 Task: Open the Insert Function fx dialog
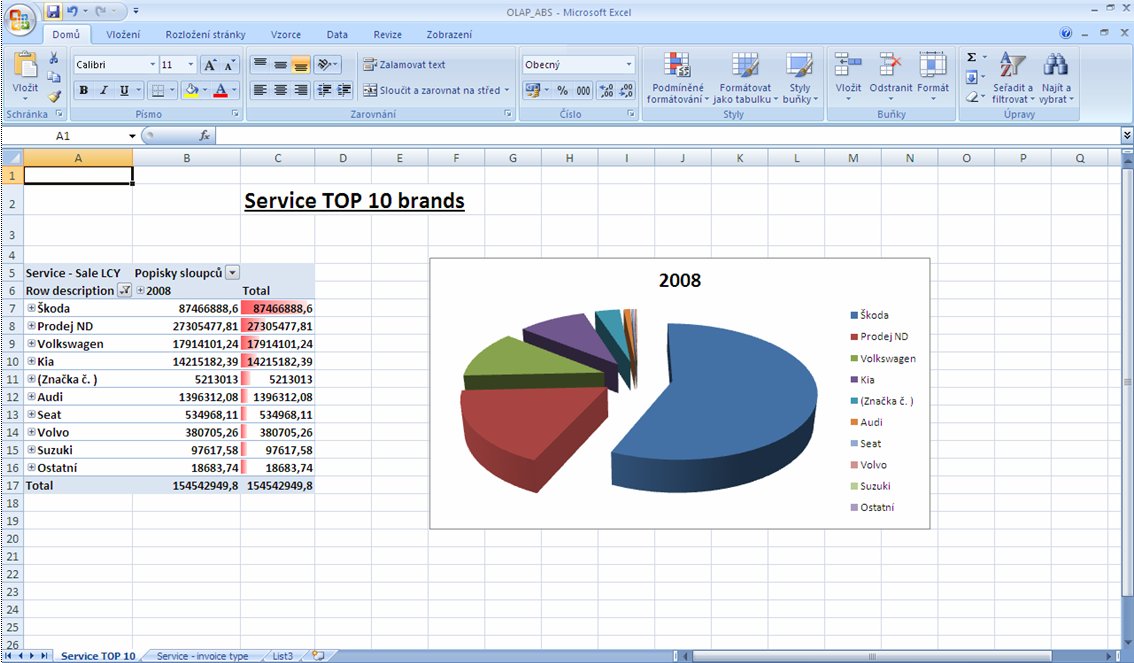click(x=205, y=135)
